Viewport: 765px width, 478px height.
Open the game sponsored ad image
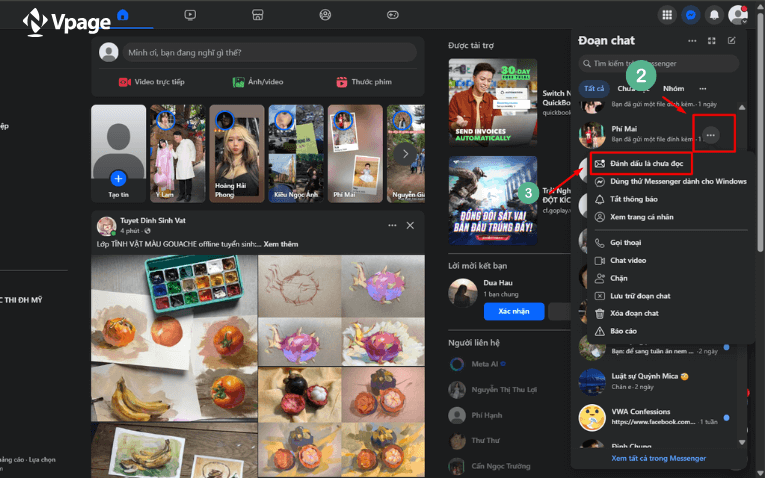(493, 200)
